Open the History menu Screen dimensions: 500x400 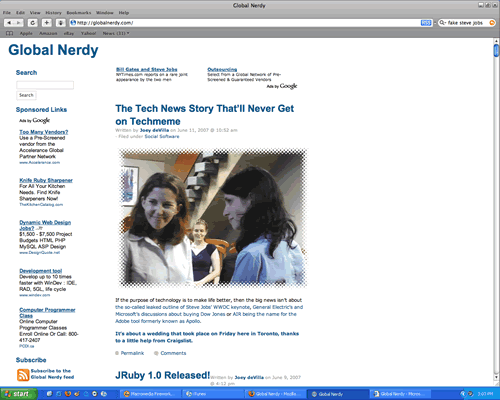[x=53, y=13]
